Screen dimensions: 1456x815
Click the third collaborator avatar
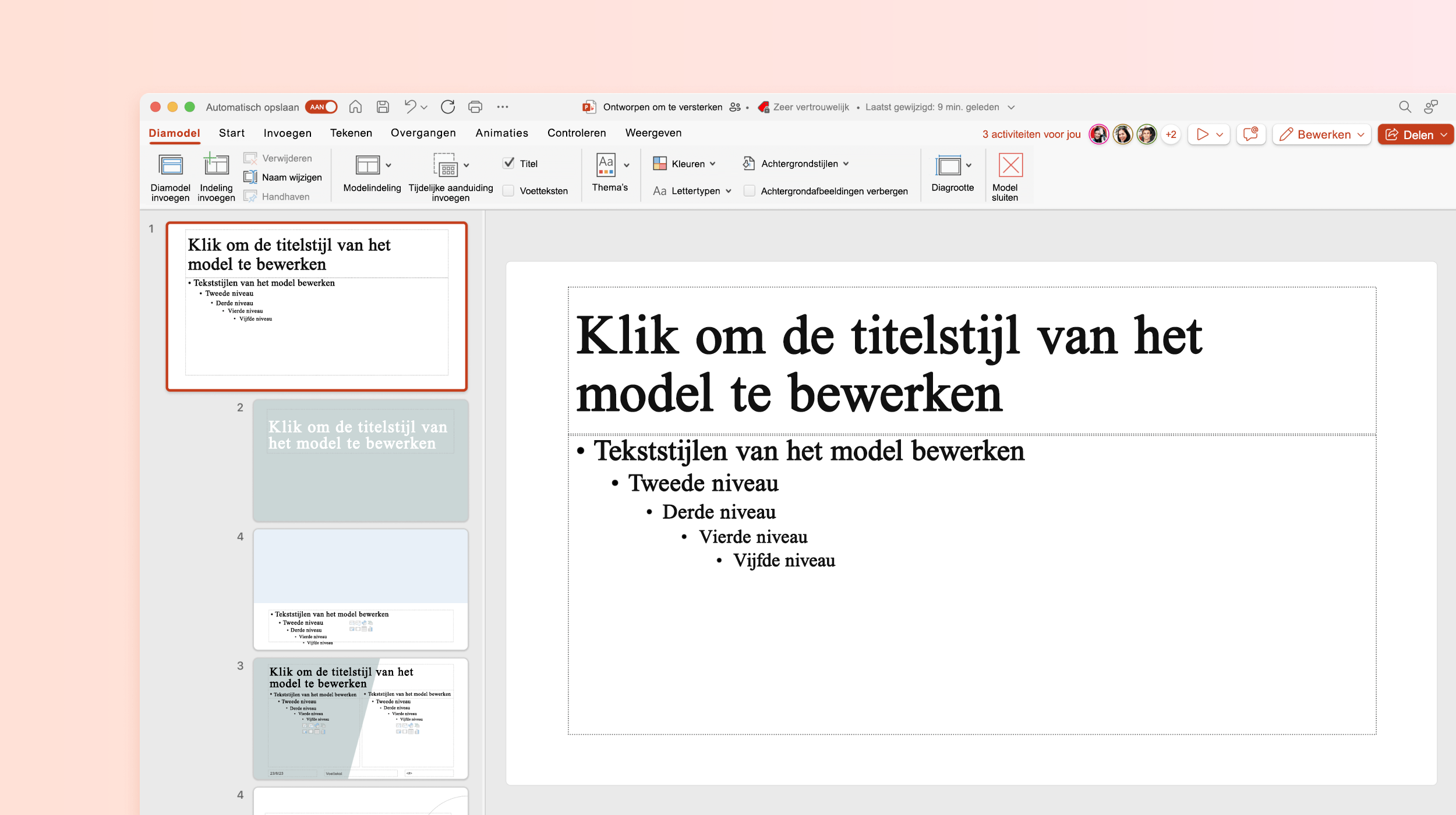click(1146, 134)
